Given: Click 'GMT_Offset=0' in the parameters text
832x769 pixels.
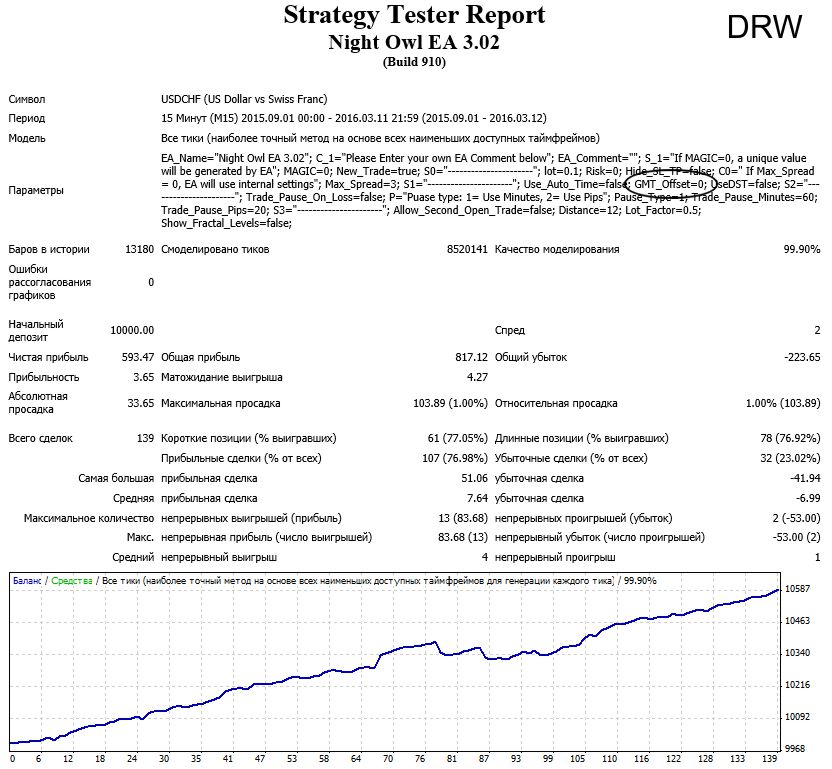Looking at the screenshot, I should pos(670,184).
